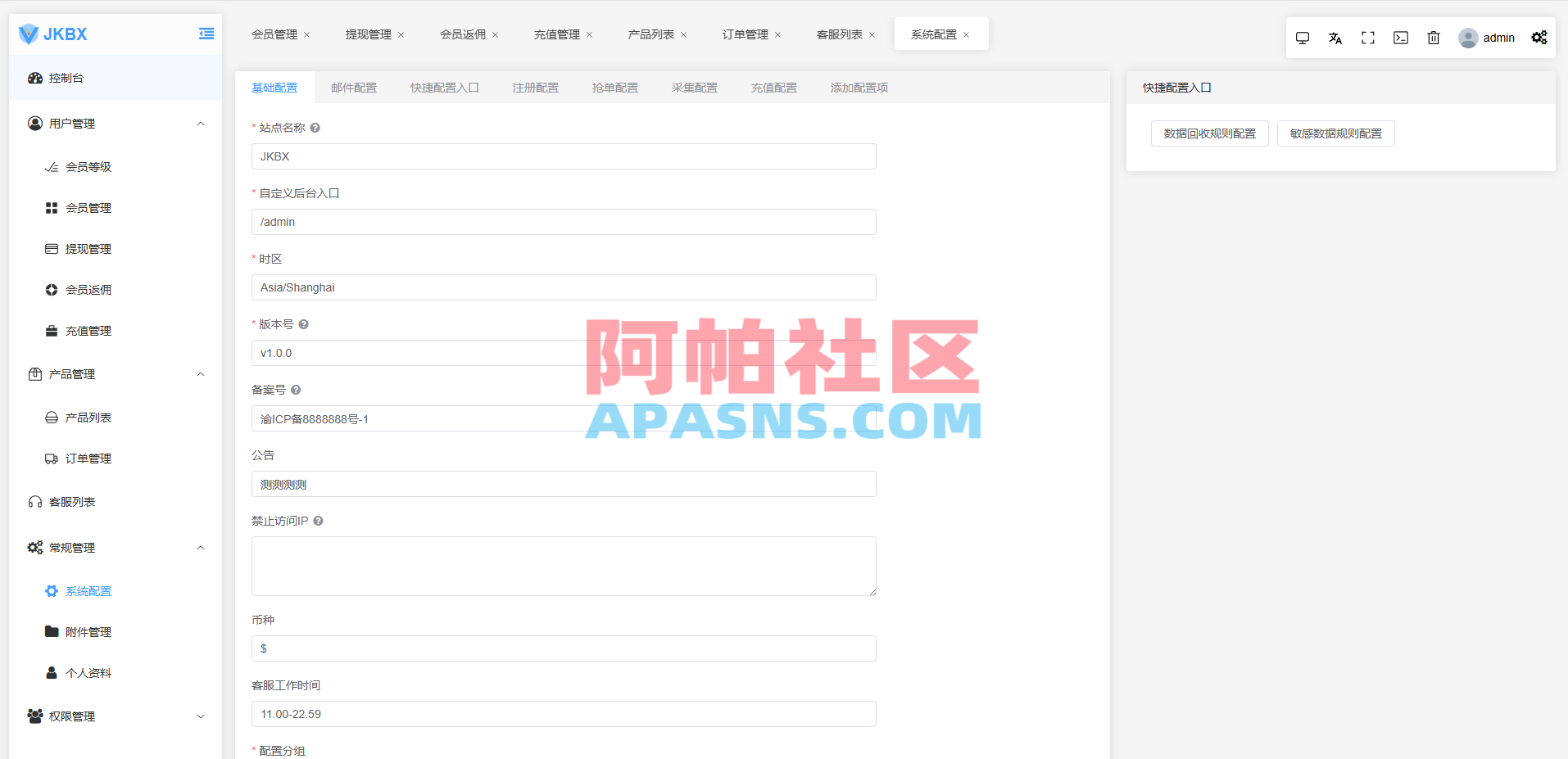
Task: Expand the 权限管理 menu group
Action: (x=201, y=716)
